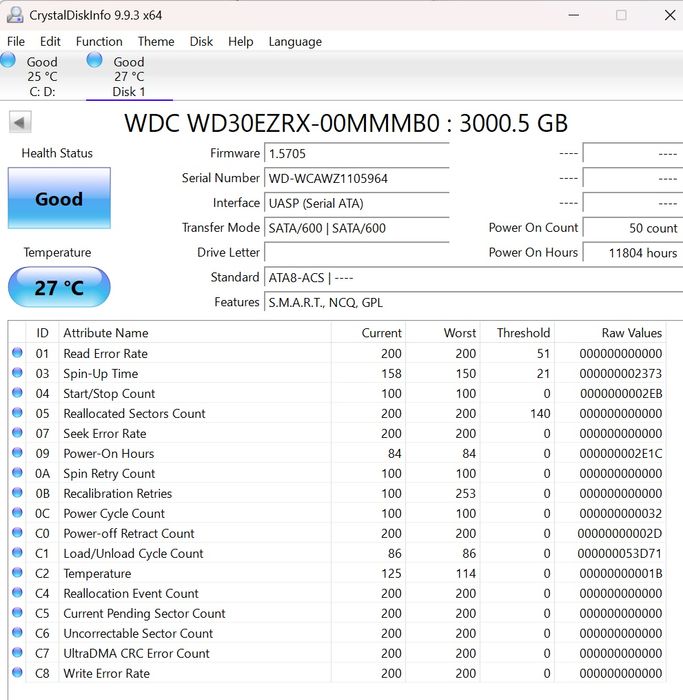
Task: Click the empty Drive Letter field
Action: tap(357, 253)
